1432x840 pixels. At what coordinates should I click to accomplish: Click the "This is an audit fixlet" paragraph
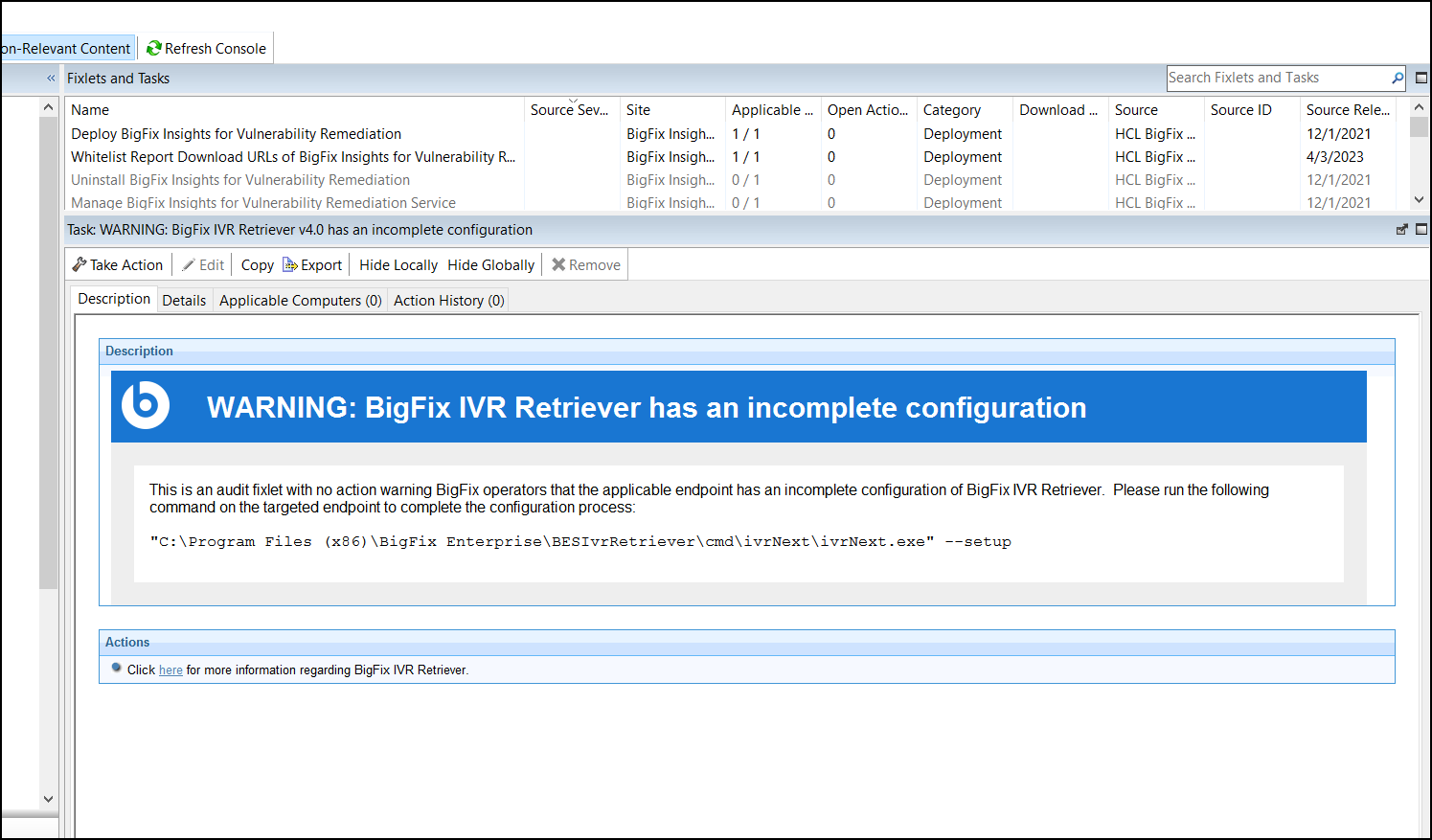pyautogui.click(x=709, y=498)
